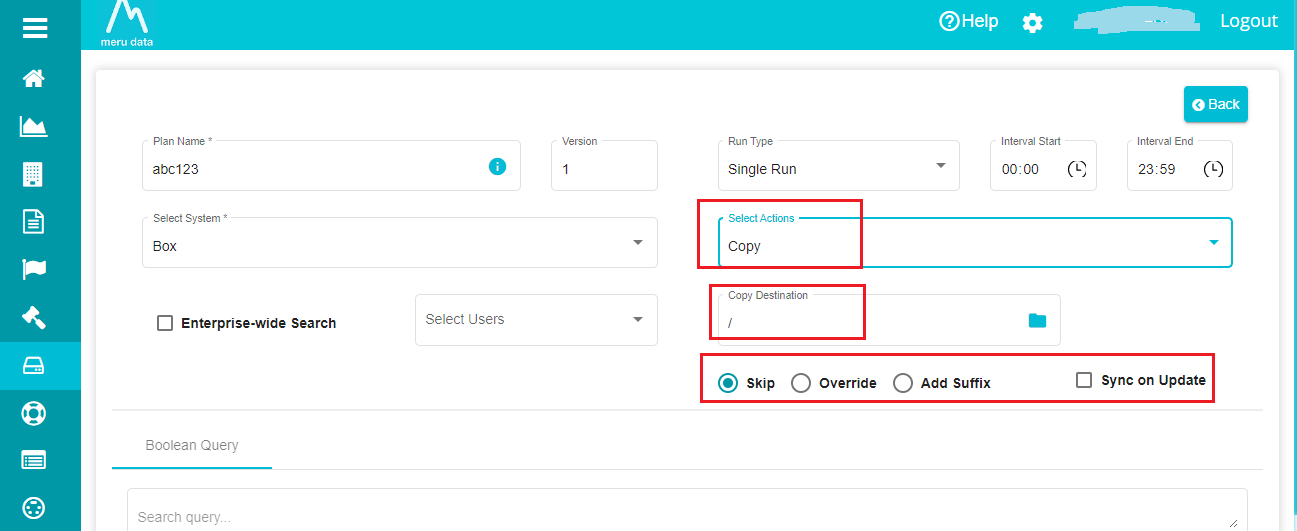The image size is (1297, 531).
Task: Focus the Version field
Action: pyautogui.click(x=604, y=165)
